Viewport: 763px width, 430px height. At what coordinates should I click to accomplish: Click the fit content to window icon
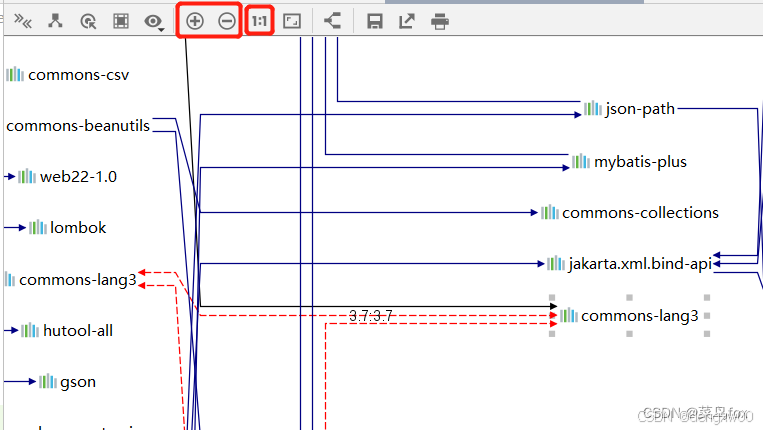292,21
